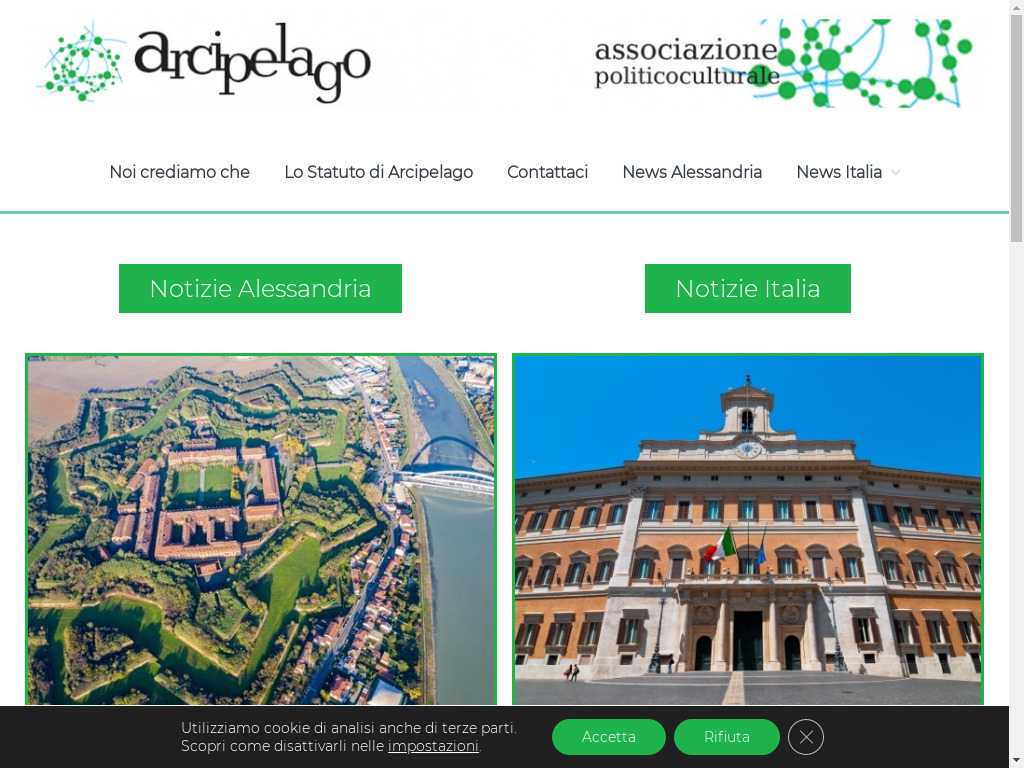Open the cookie impostazioni link
The width and height of the screenshot is (1024, 768).
coord(433,746)
